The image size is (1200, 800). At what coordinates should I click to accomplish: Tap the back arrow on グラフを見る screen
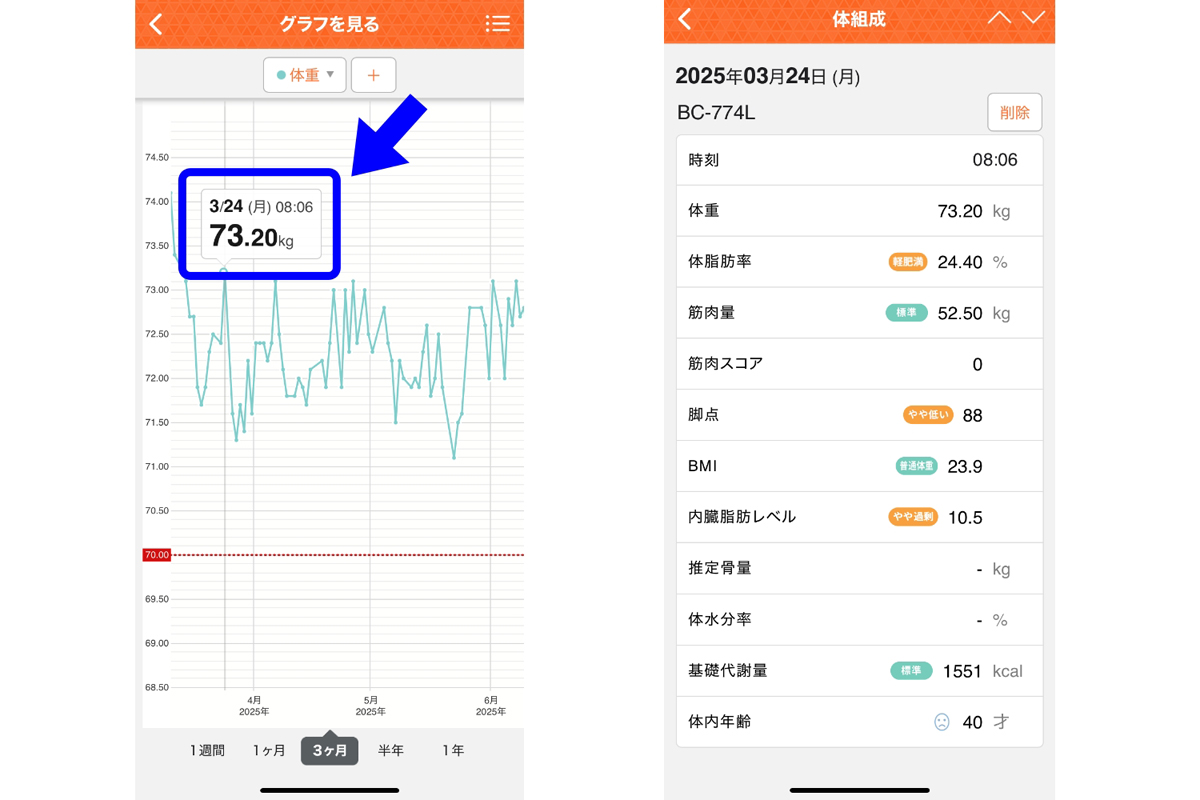[x=157, y=23]
